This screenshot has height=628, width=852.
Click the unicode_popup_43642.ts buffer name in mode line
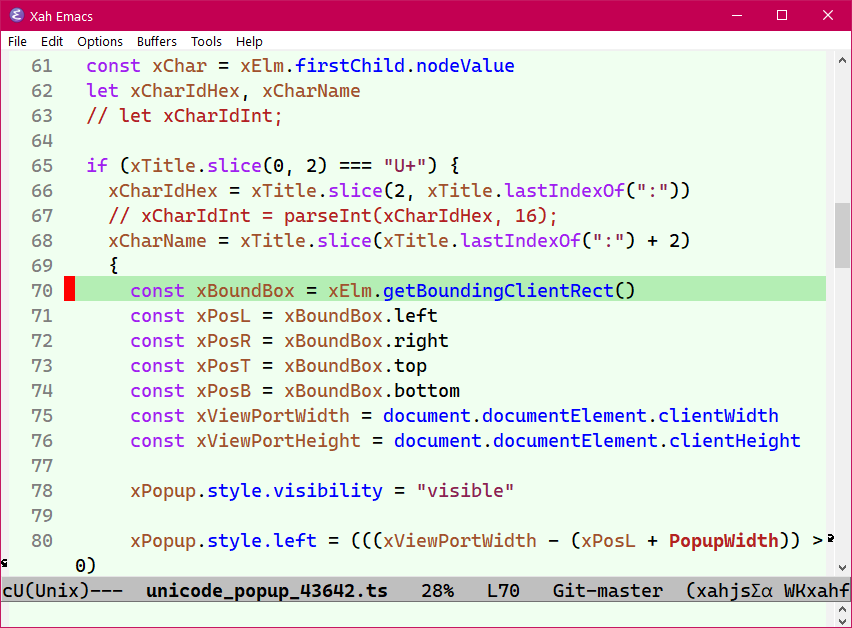click(x=266, y=590)
